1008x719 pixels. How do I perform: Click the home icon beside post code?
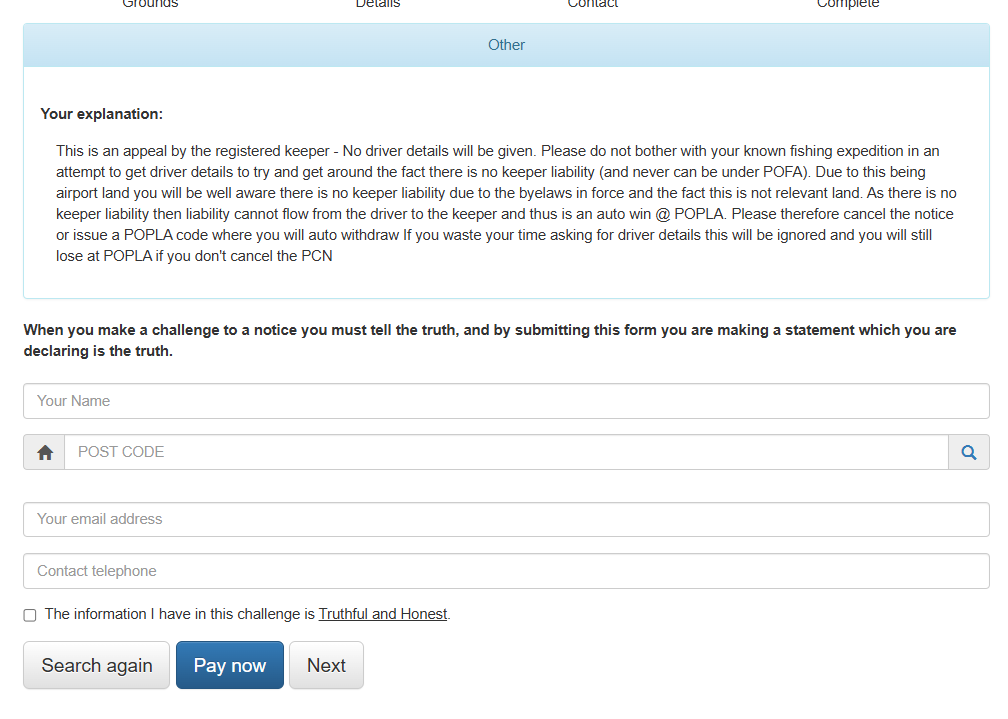pyautogui.click(x=45, y=452)
